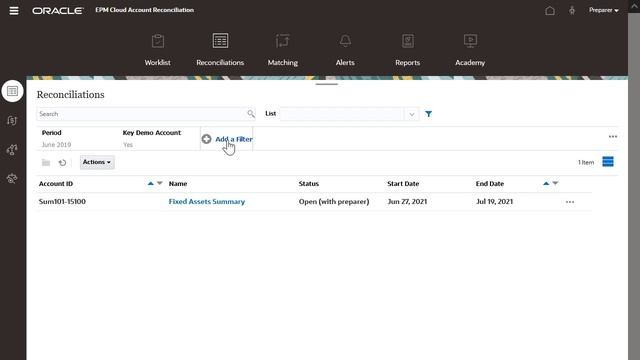Click the 1 Item count label
The width and height of the screenshot is (640, 360).
(586, 162)
